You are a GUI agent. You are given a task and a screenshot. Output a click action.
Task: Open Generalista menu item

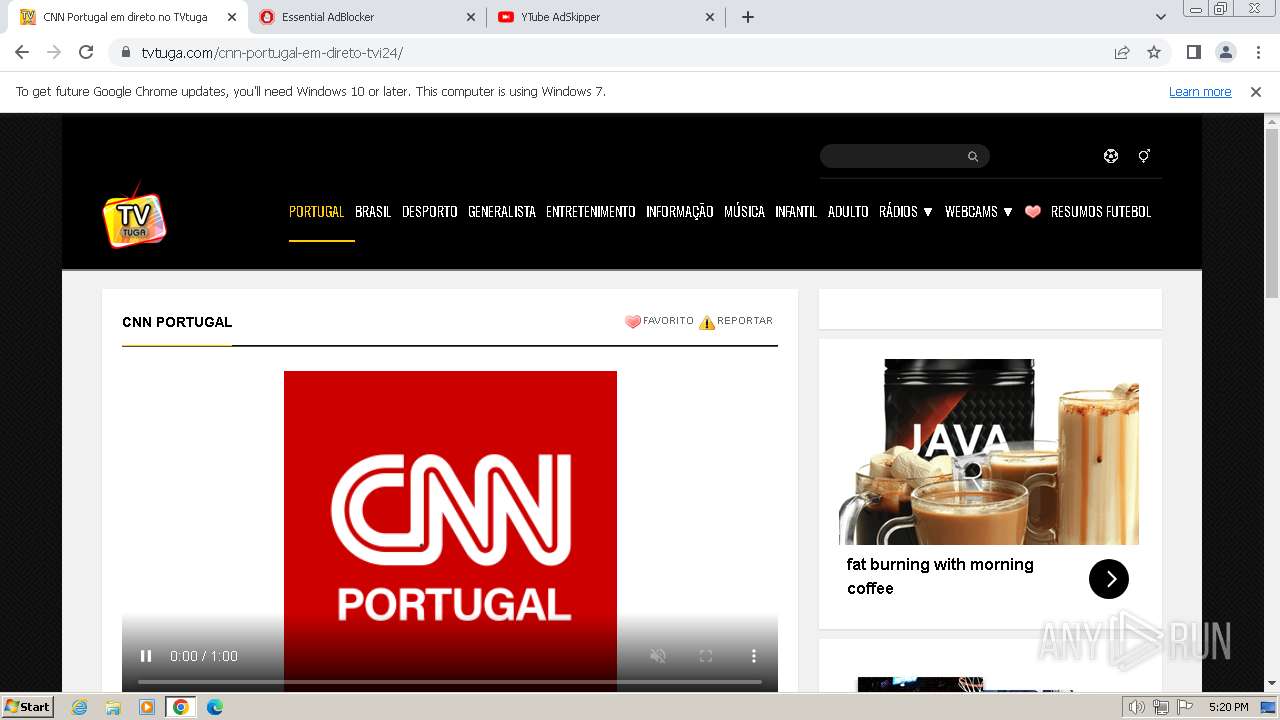pos(502,212)
